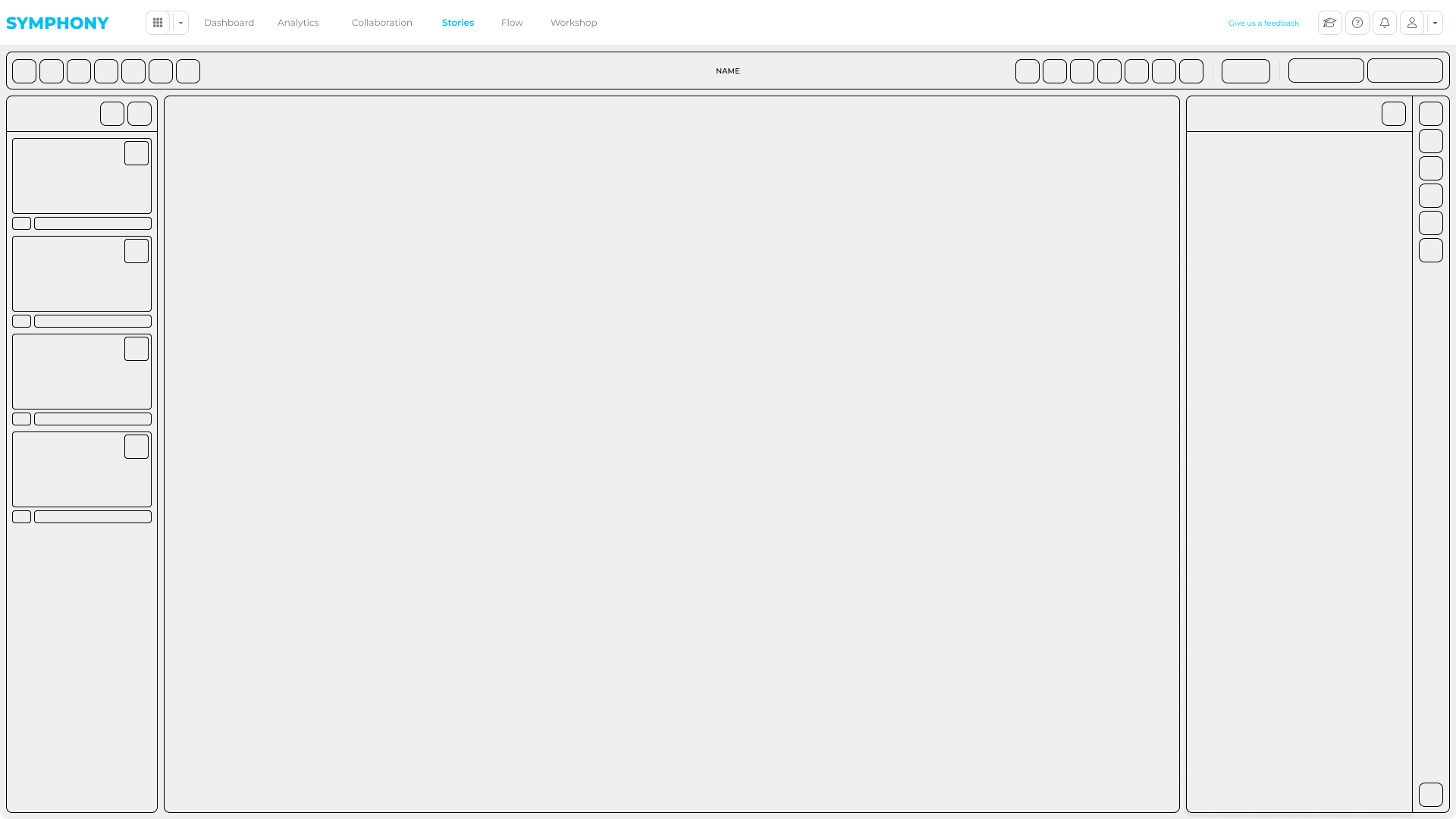Select the last icon in the right toolbar group

click(1191, 71)
